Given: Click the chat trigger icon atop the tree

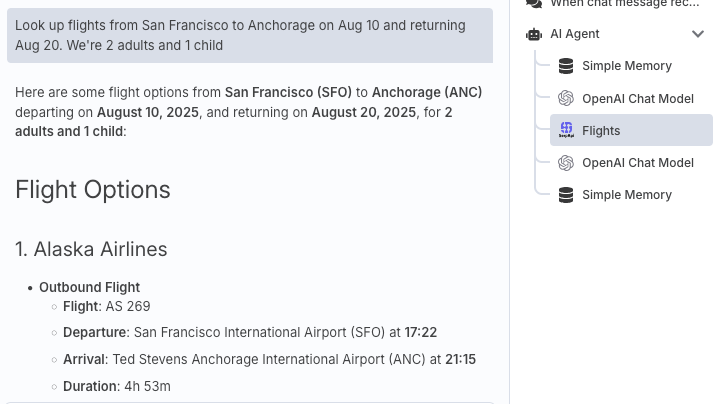Looking at the screenshot, I should pyautogui.click(x=534, y=4).
